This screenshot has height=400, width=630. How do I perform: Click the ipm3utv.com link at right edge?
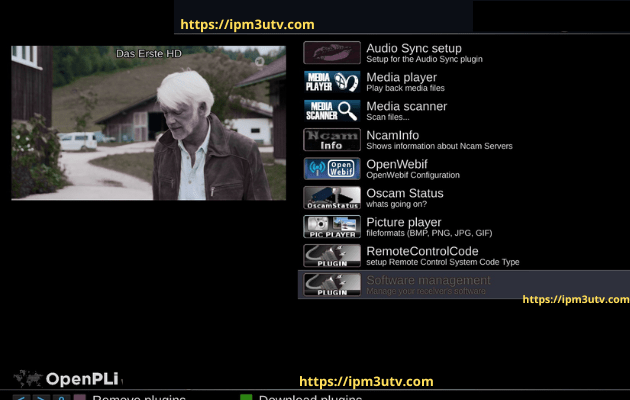[576, 299]
